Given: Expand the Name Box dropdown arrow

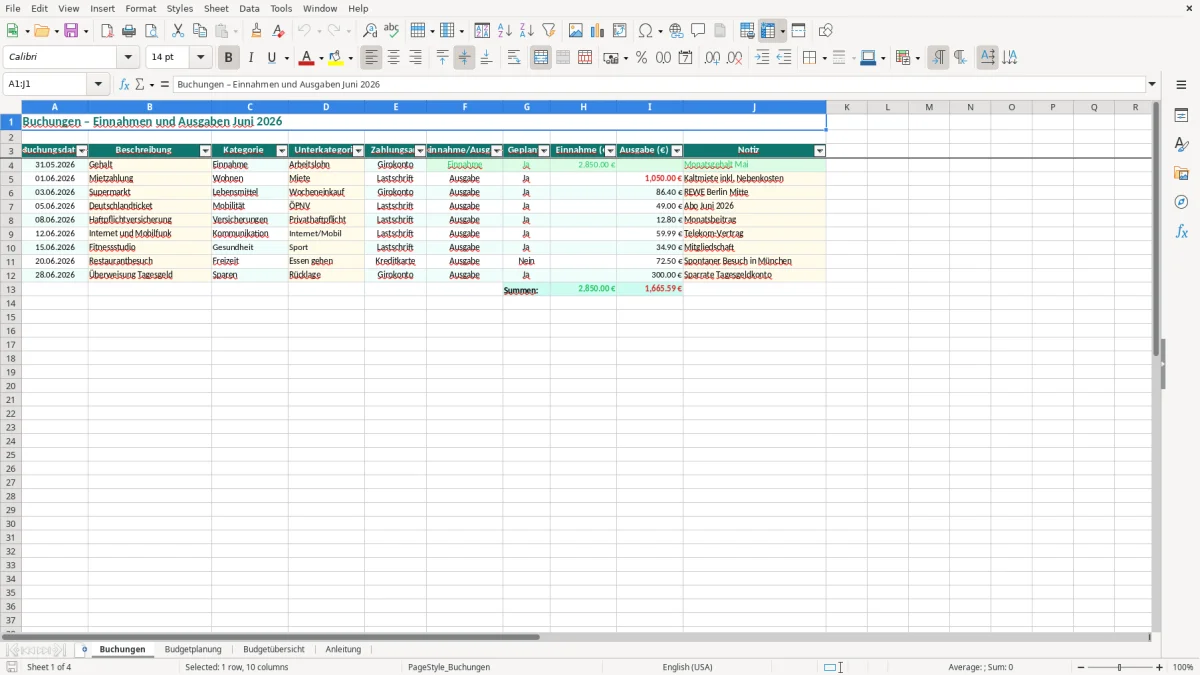Looking at the screenshot, I should (x=98, y=85).
